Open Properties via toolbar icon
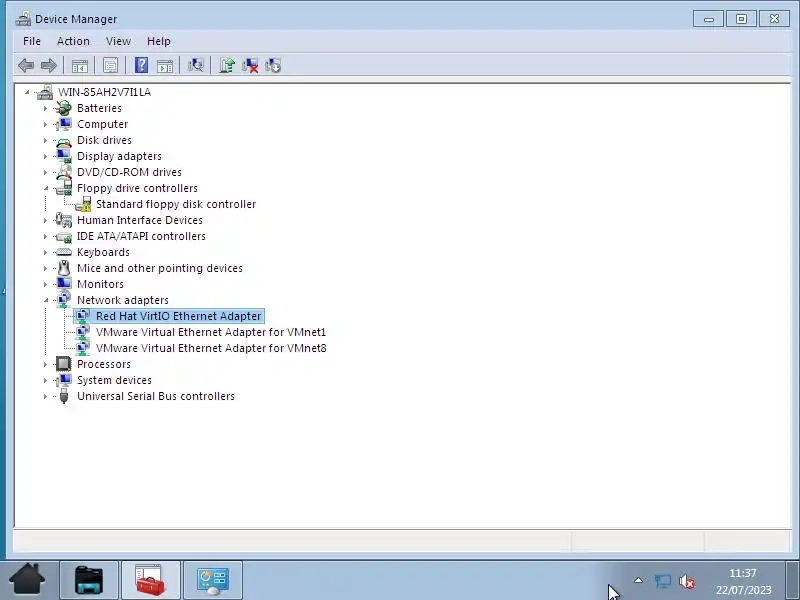This screenshot has height=600, width=800. (x=110, y=65)
